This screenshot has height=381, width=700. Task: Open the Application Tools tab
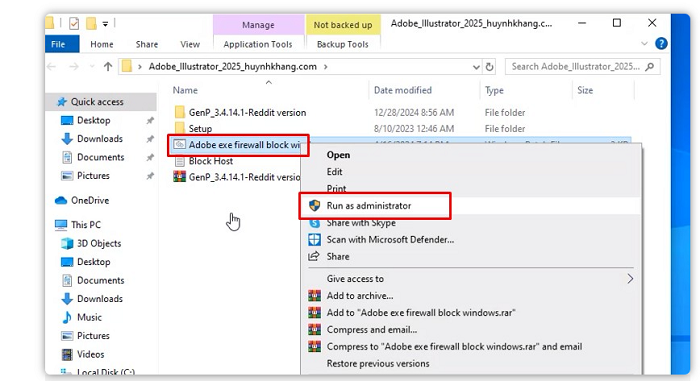(x=258, y=44)
